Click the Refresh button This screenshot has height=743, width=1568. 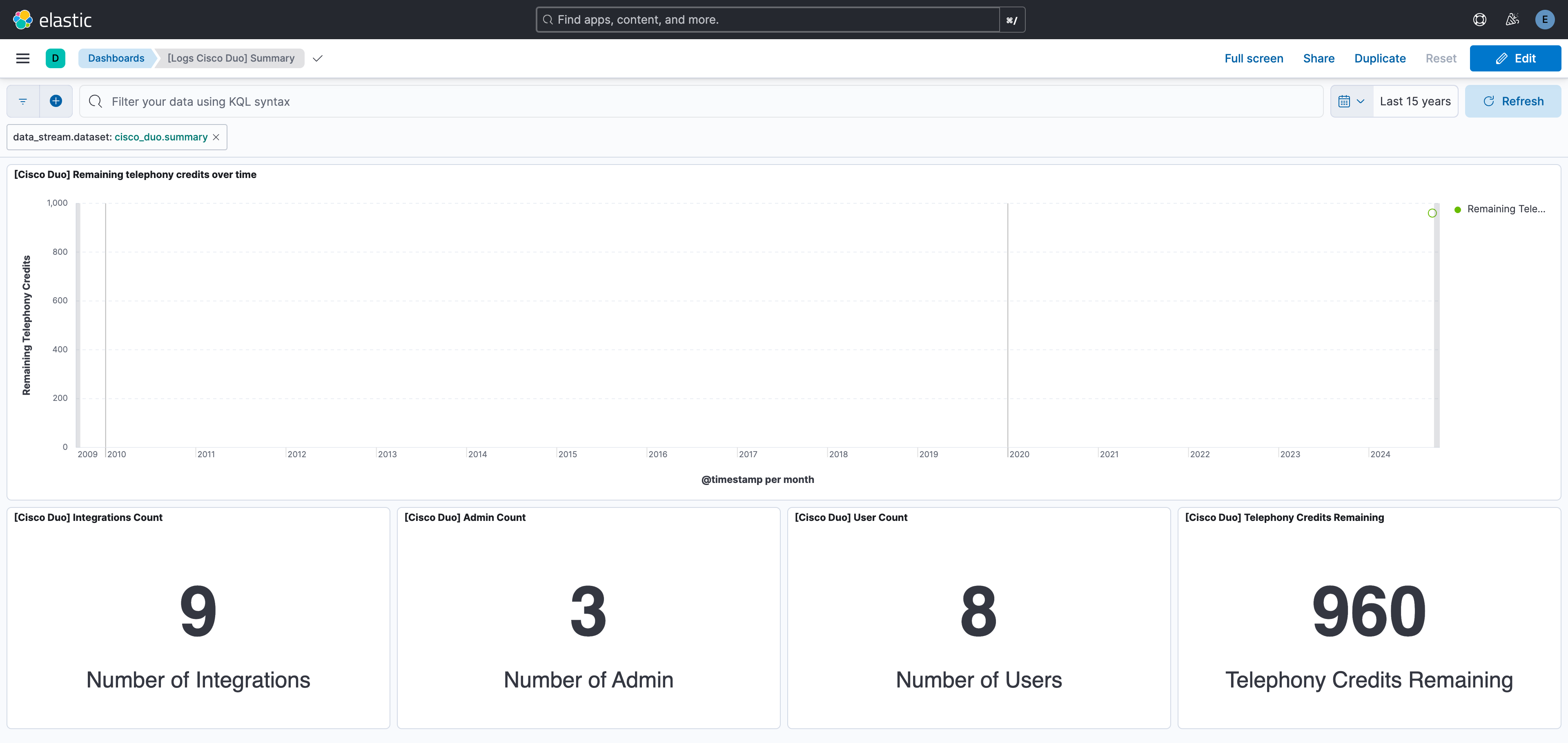1513,101
